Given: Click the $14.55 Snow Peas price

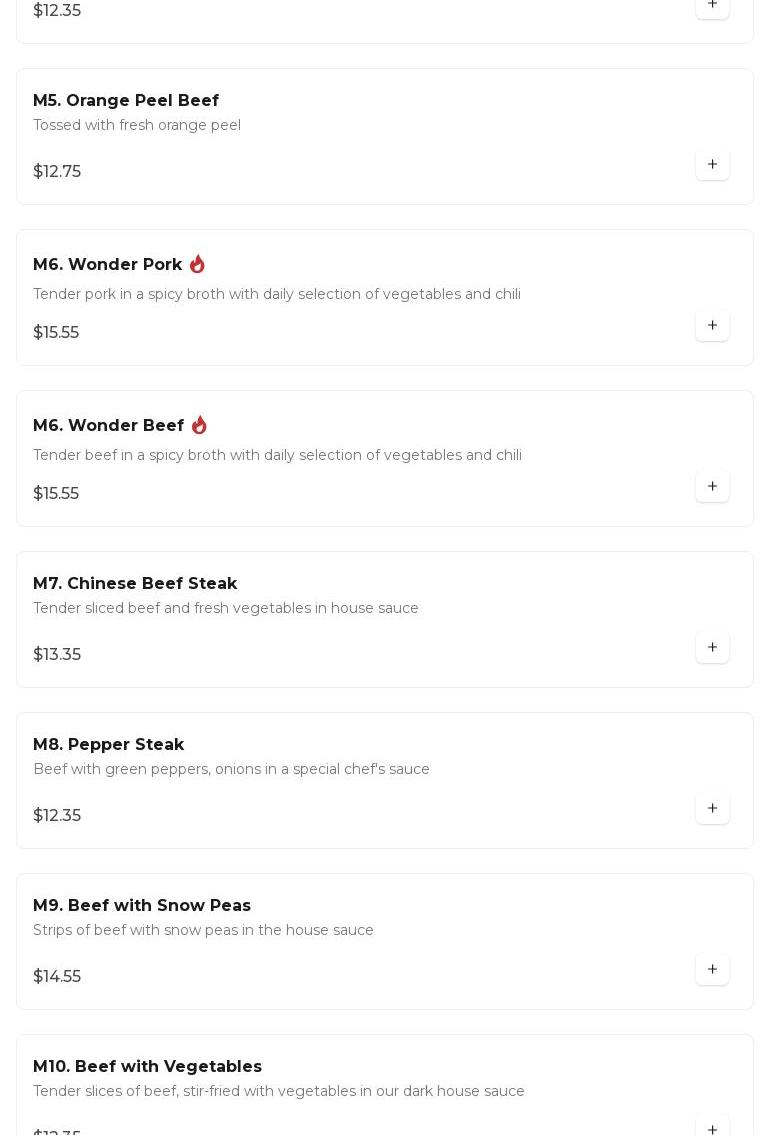Looking at the screenshot, I should click(57, 976).
